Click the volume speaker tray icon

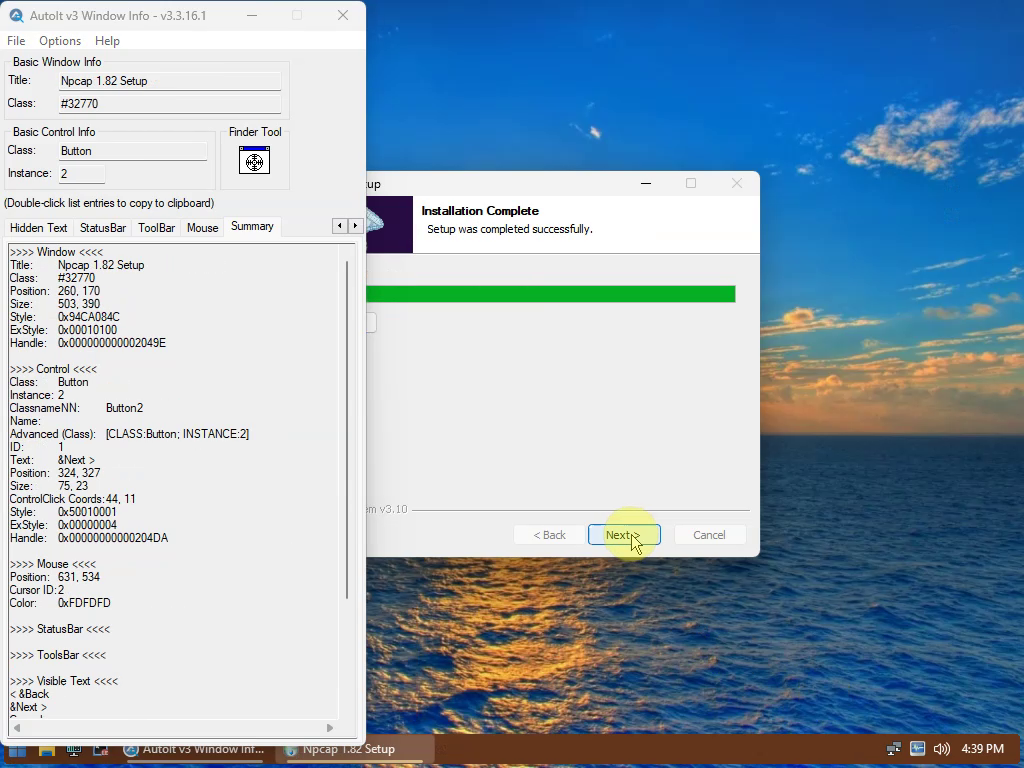941,748
